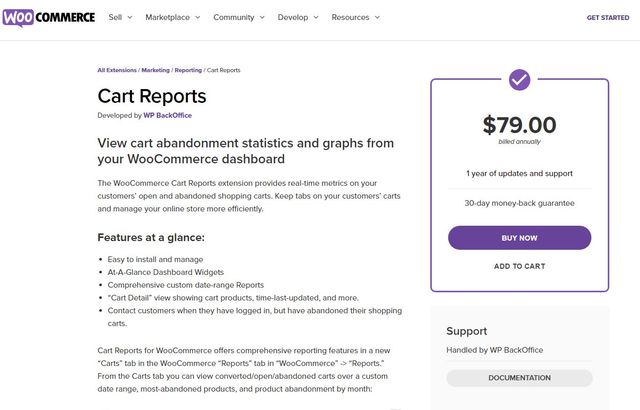The height and width of the screenshot is (410, 640).
Task: Open the Community menu item
Action: click(x=233, y=18)
